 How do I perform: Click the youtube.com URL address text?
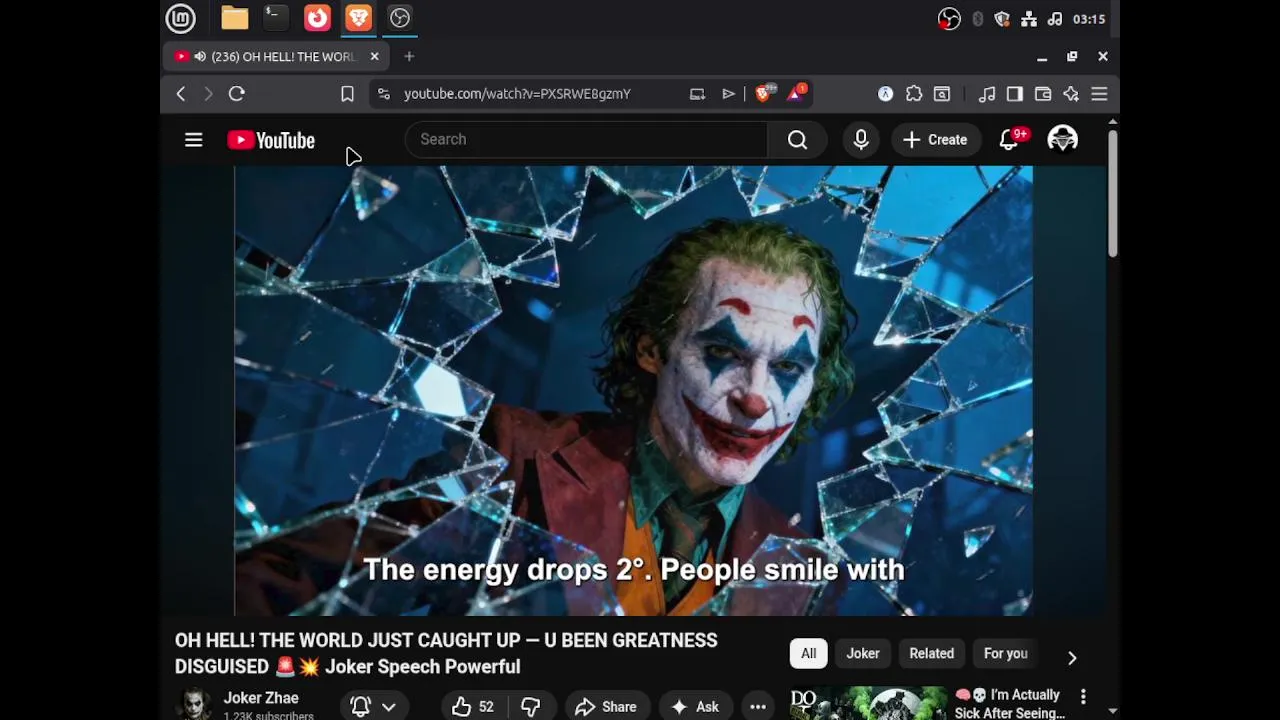point(517,94)
